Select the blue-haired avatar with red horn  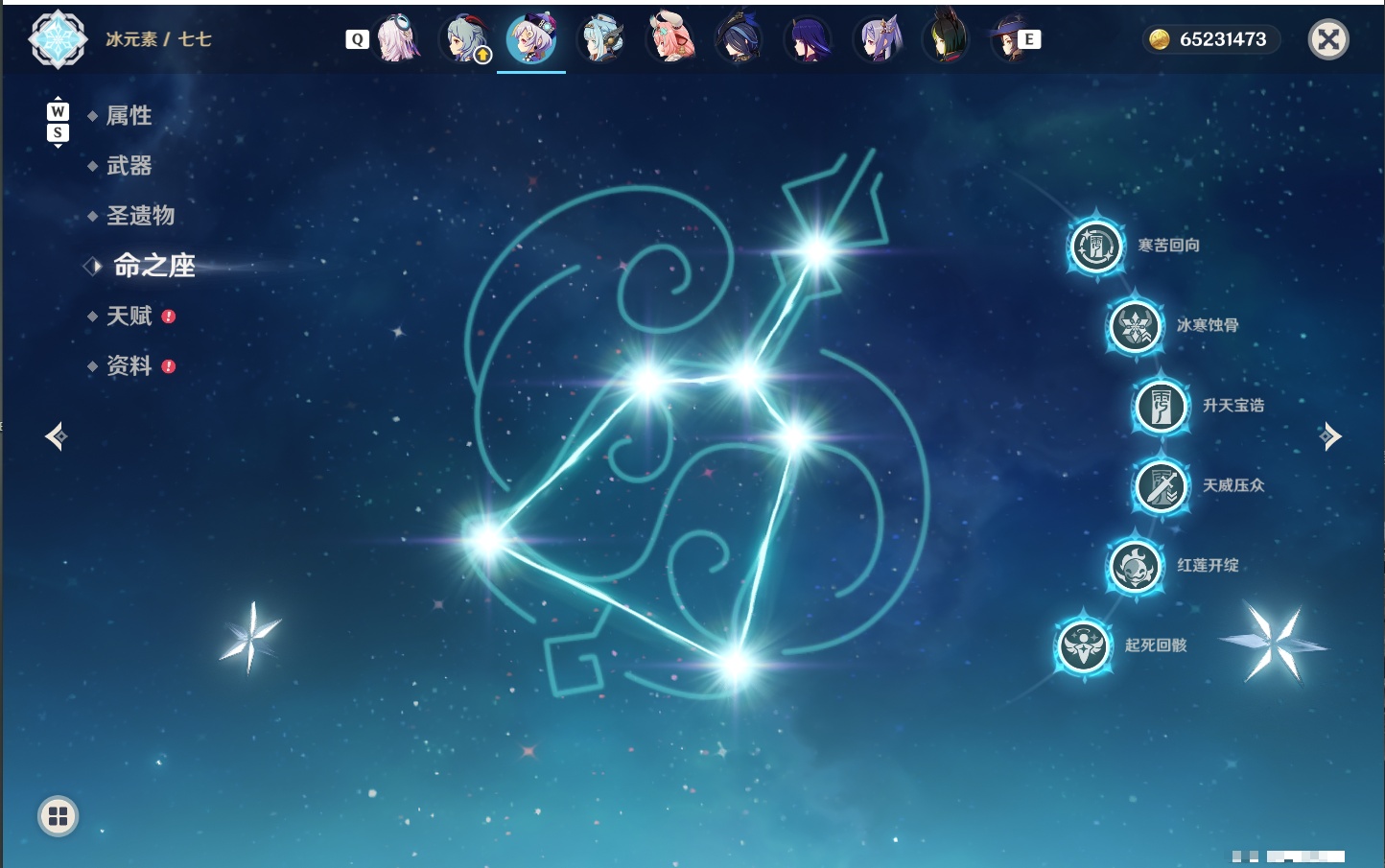466,39
